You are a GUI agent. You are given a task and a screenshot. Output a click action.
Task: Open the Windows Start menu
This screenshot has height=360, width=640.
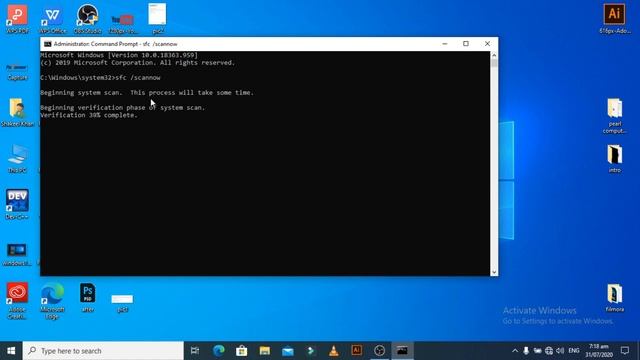pyautogui.click(x=11, y=351)
